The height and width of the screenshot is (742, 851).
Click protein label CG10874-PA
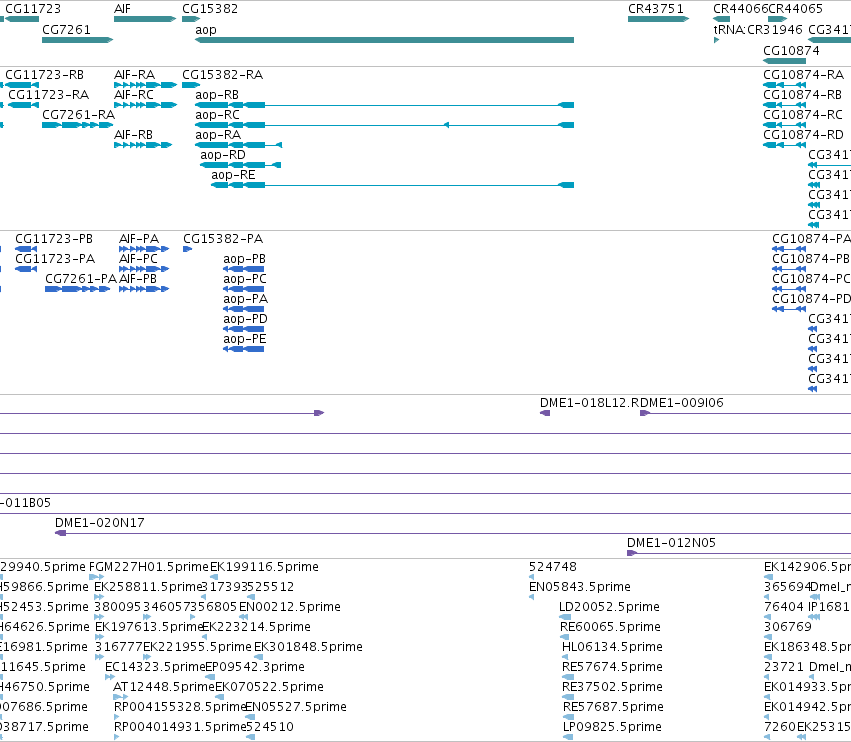coord(811,239)
